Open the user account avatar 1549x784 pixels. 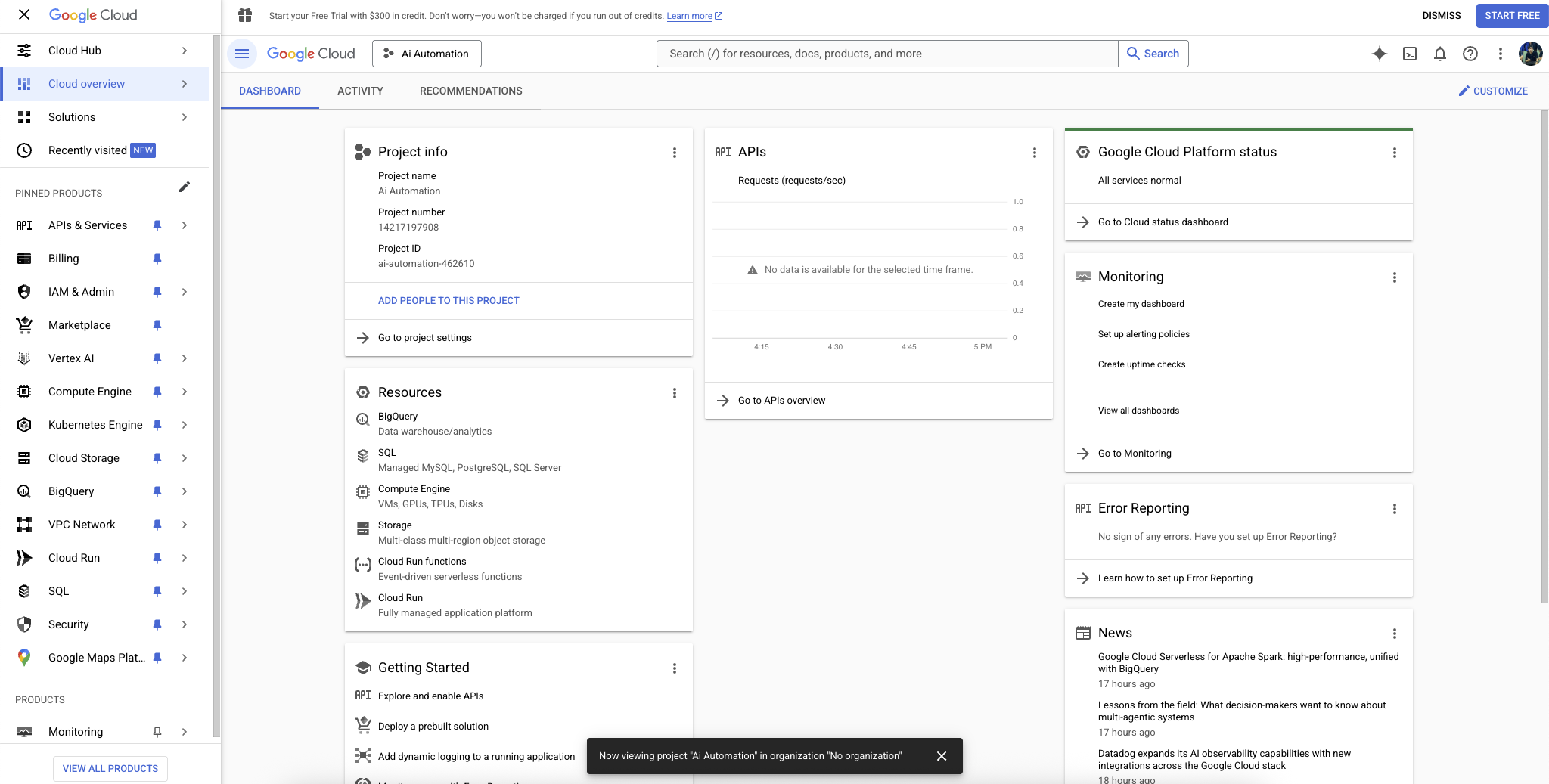pyautogui.click(x=1531, y=54)
